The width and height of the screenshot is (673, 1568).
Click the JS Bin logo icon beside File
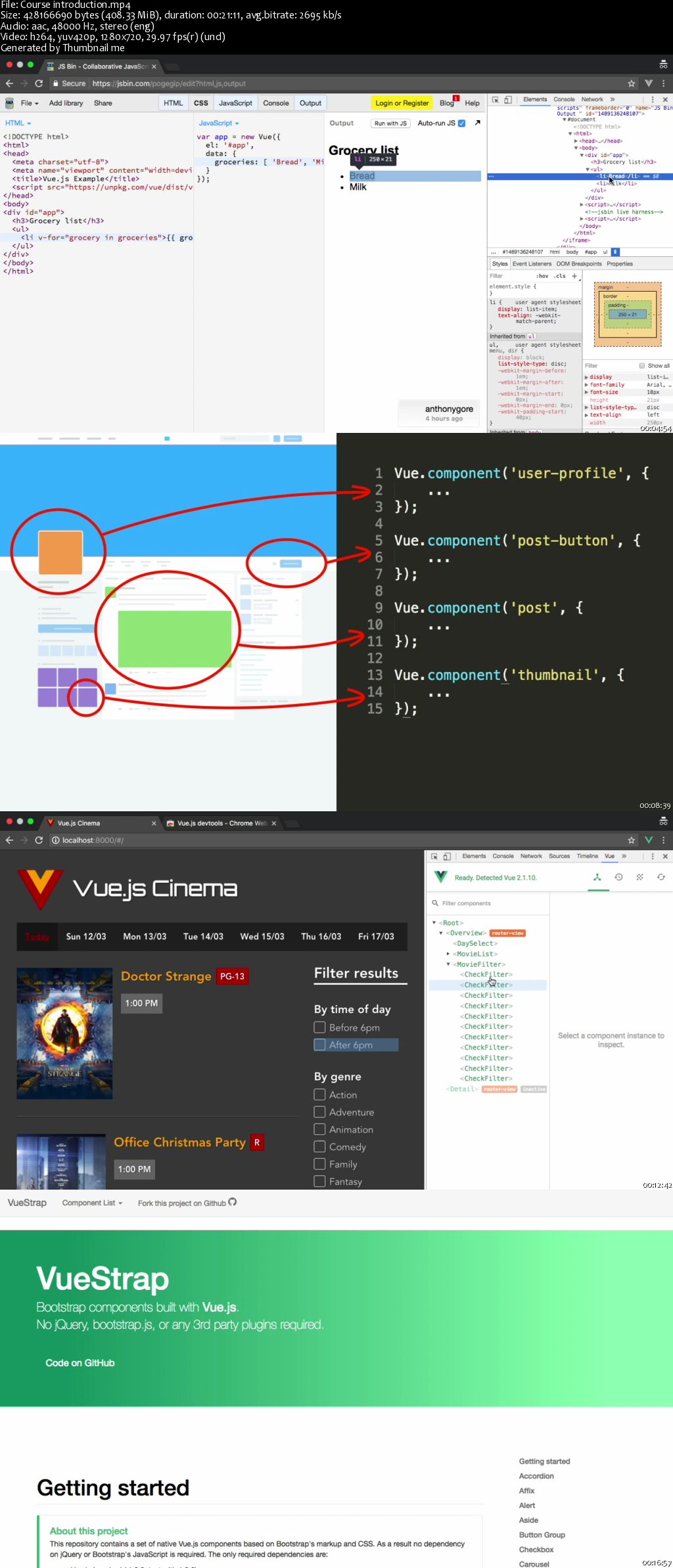[x=9, y=103]
